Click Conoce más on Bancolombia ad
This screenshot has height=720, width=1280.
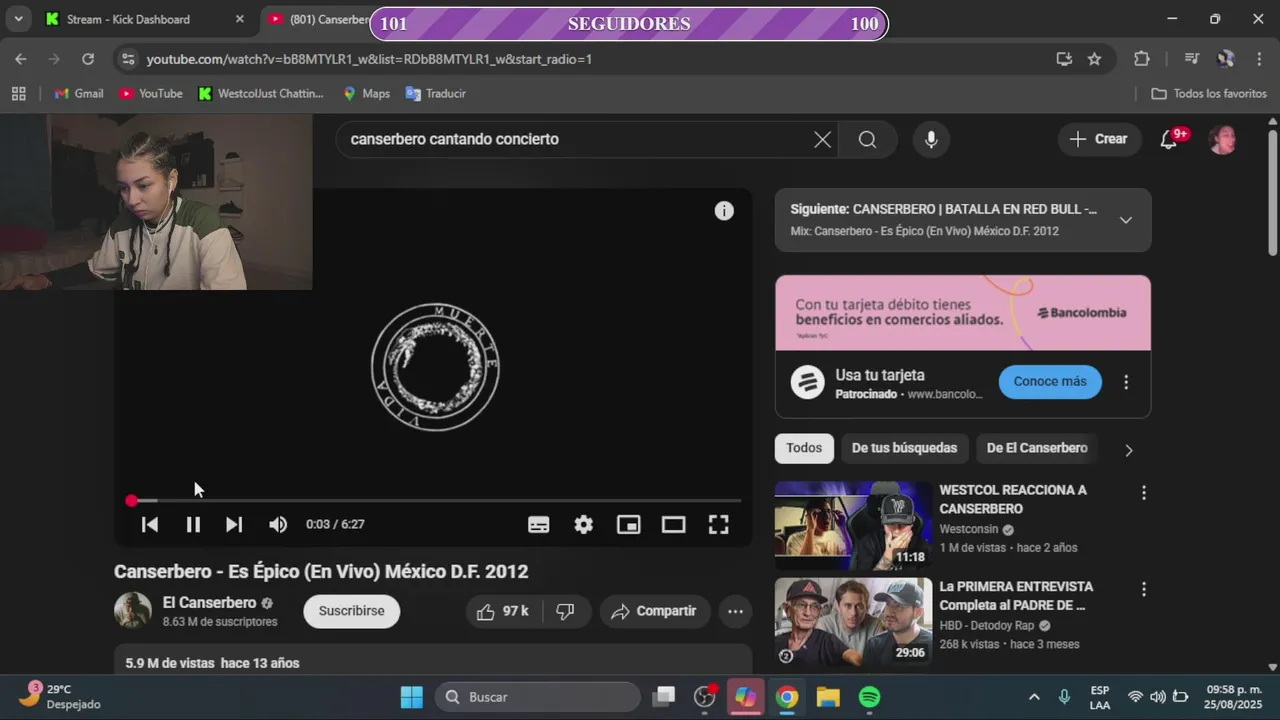point(1050,381)
